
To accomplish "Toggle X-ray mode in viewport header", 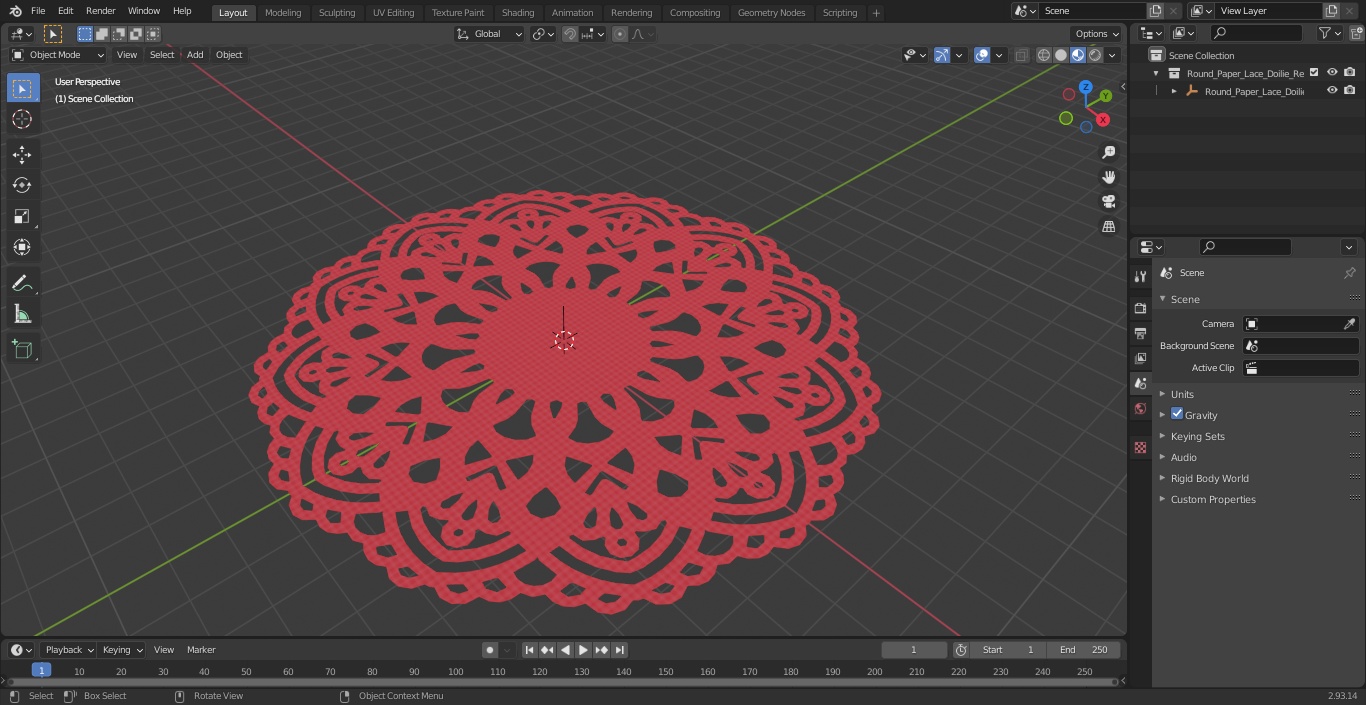I will click(x=1021, y=55).
